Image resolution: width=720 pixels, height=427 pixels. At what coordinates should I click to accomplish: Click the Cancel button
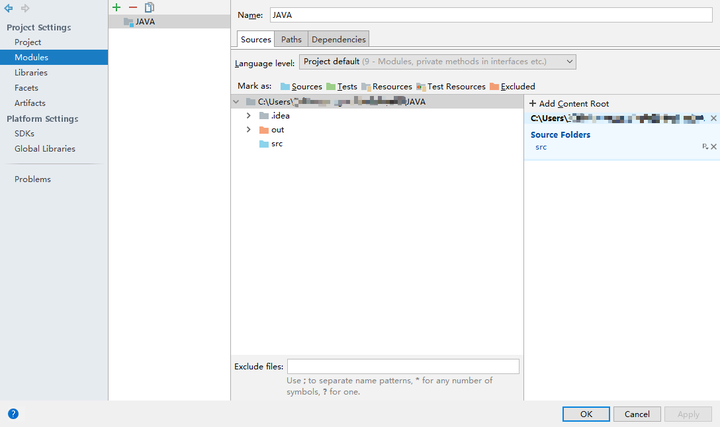[x=637, y=414]
